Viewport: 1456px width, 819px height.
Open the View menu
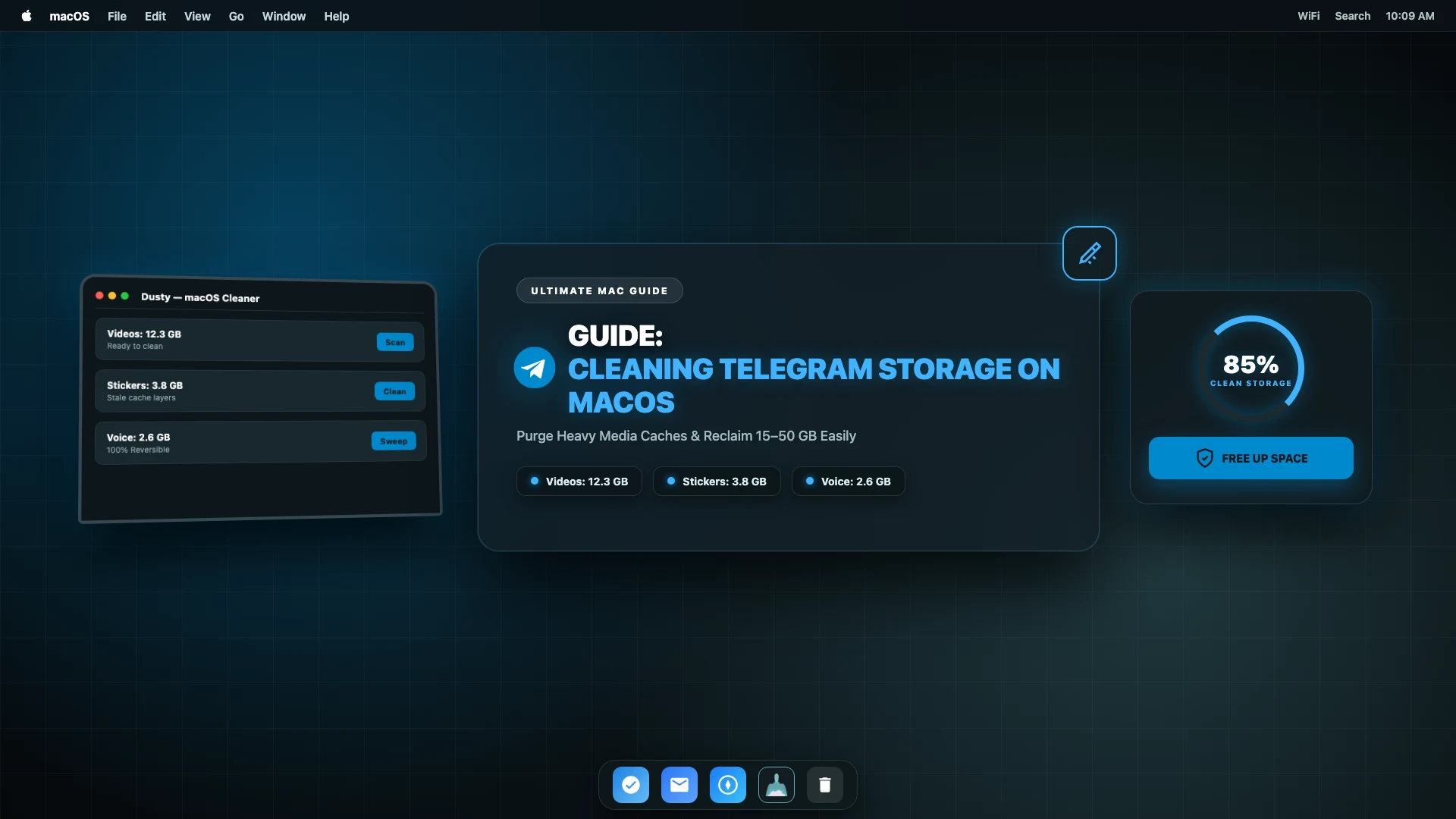tap(197, 16)
